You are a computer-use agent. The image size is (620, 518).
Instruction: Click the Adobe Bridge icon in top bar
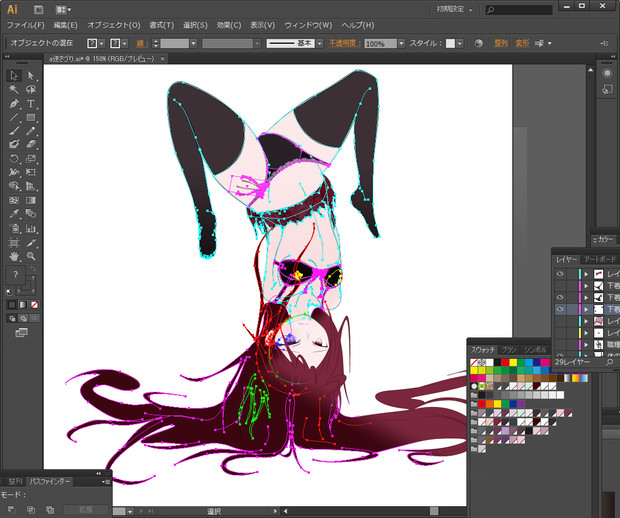coord(38,9)
